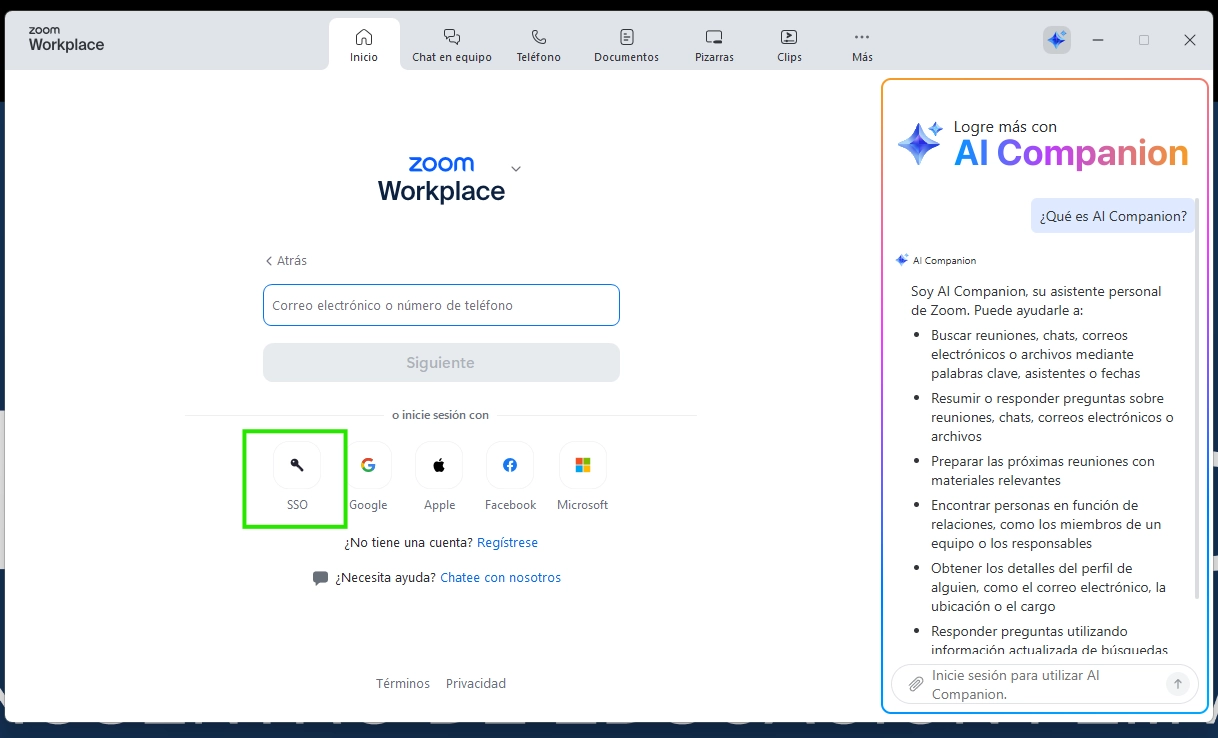Open Chat en equipo tab
1218x738 pixels.
452,45
